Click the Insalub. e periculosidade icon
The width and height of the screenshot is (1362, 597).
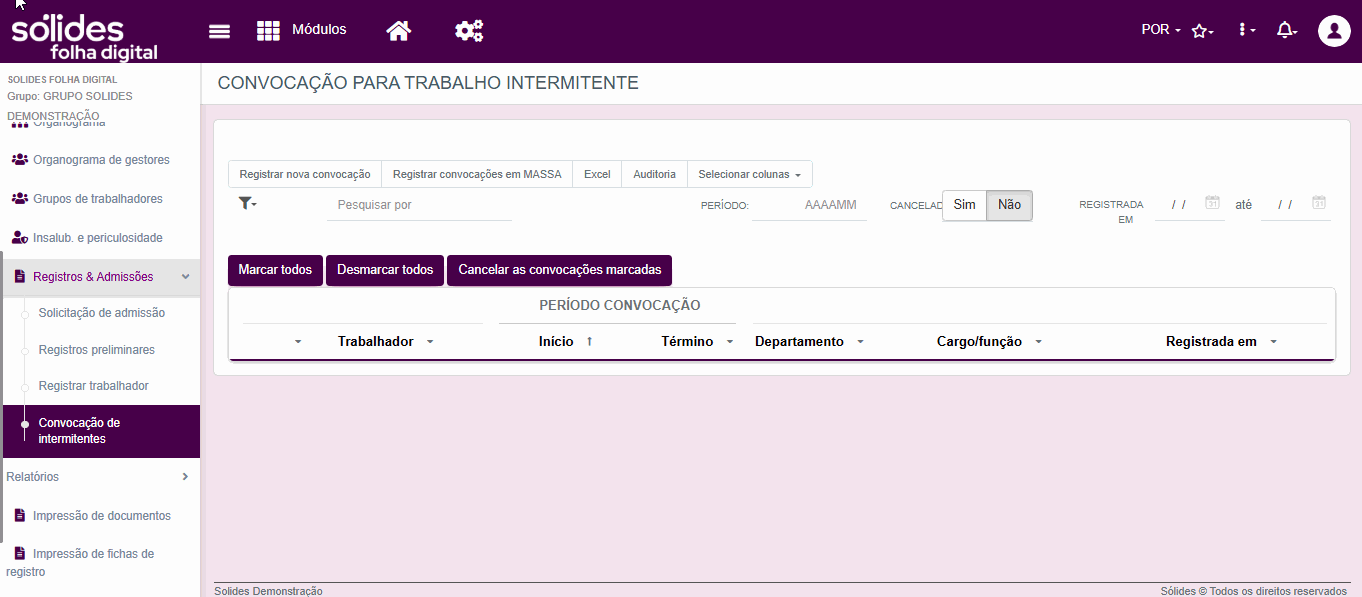coord(19,238)
